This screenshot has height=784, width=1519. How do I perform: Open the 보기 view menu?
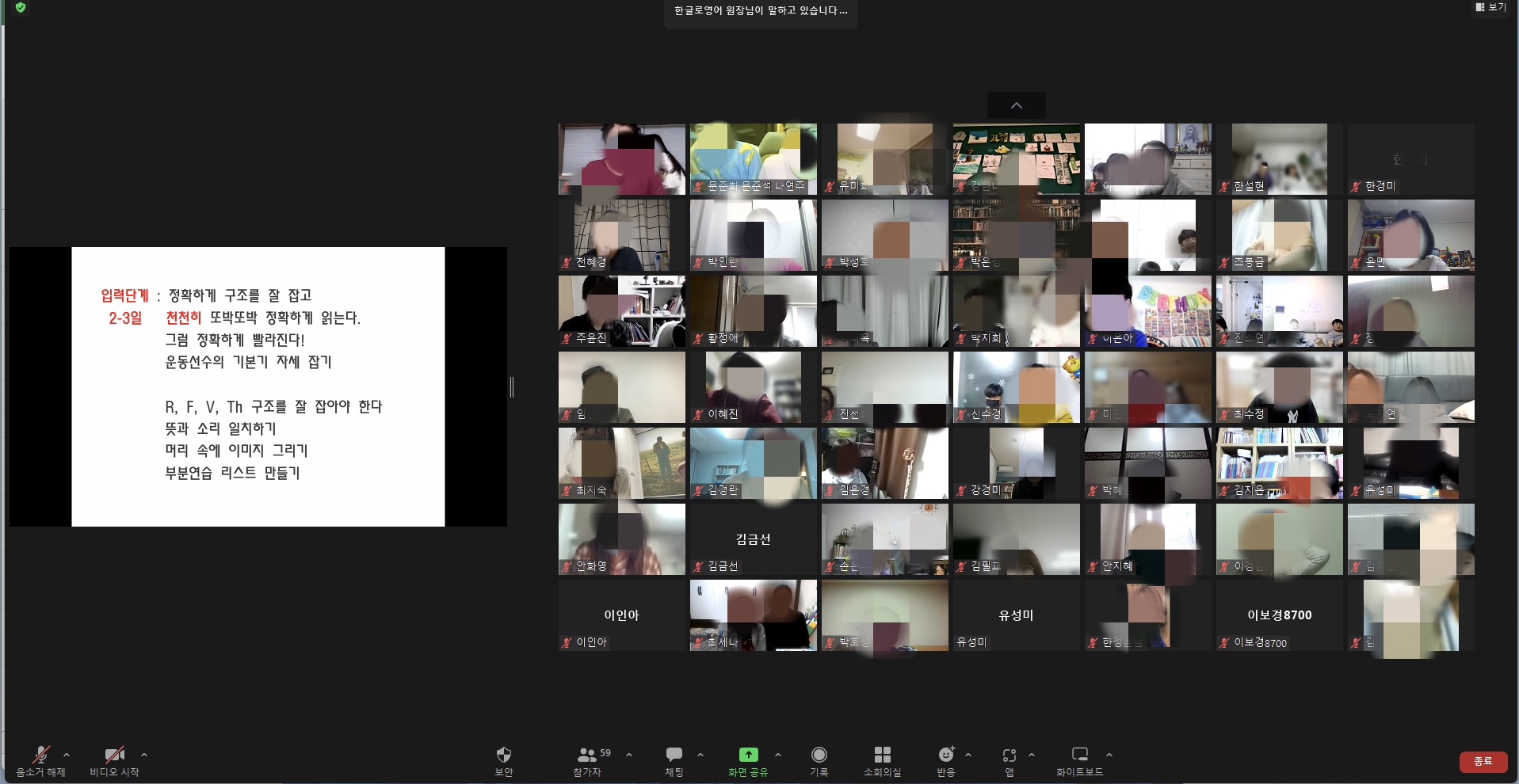[1490, 7]
